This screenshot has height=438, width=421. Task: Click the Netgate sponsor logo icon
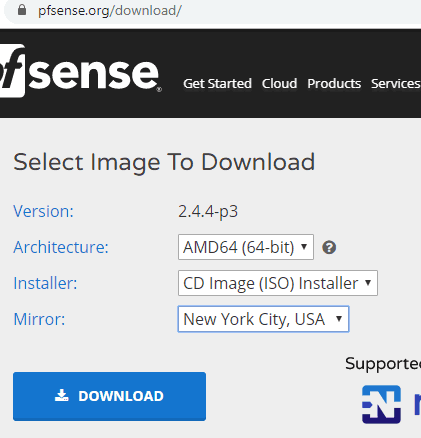click(x=381, y=404)
